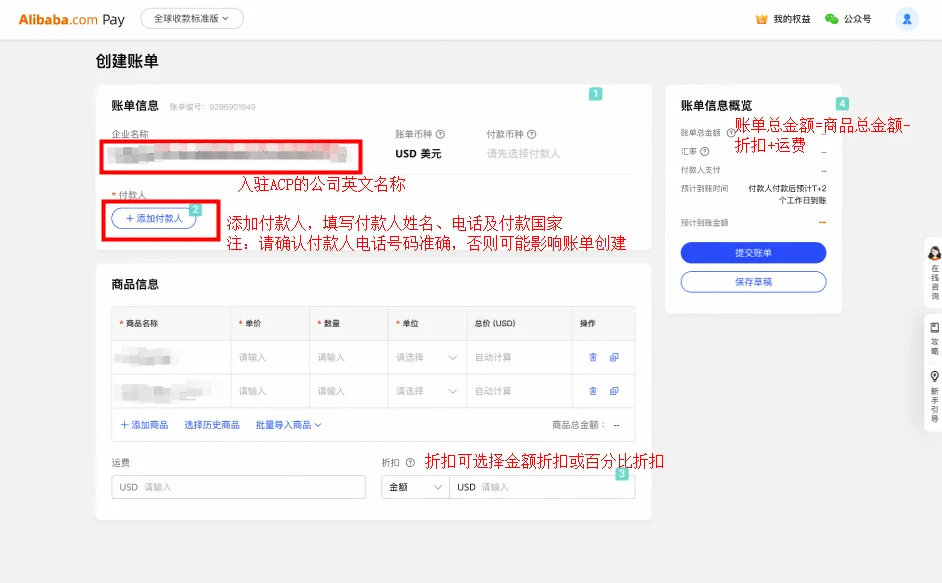Delete the first product row

coord(593,357)
